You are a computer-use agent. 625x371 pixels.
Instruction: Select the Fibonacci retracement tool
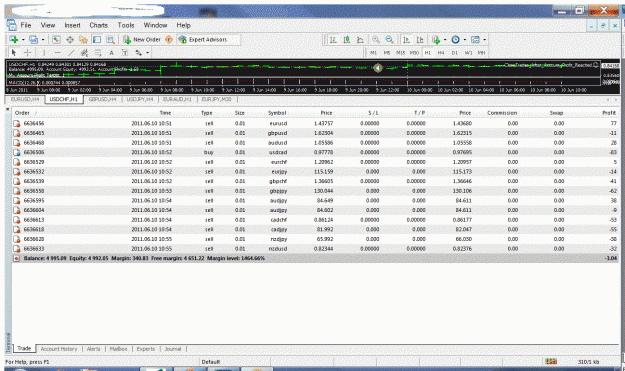(x=98, y=52)
